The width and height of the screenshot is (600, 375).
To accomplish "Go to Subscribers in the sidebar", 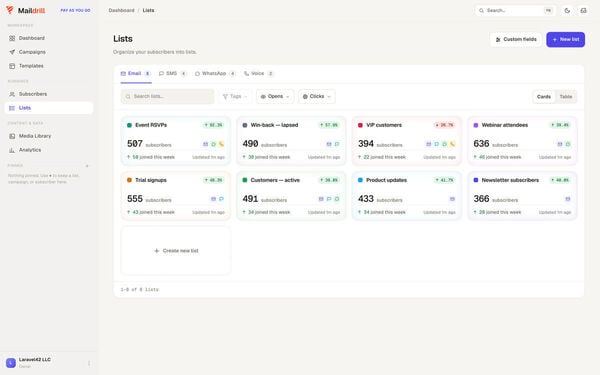I will tap(49, 94).
